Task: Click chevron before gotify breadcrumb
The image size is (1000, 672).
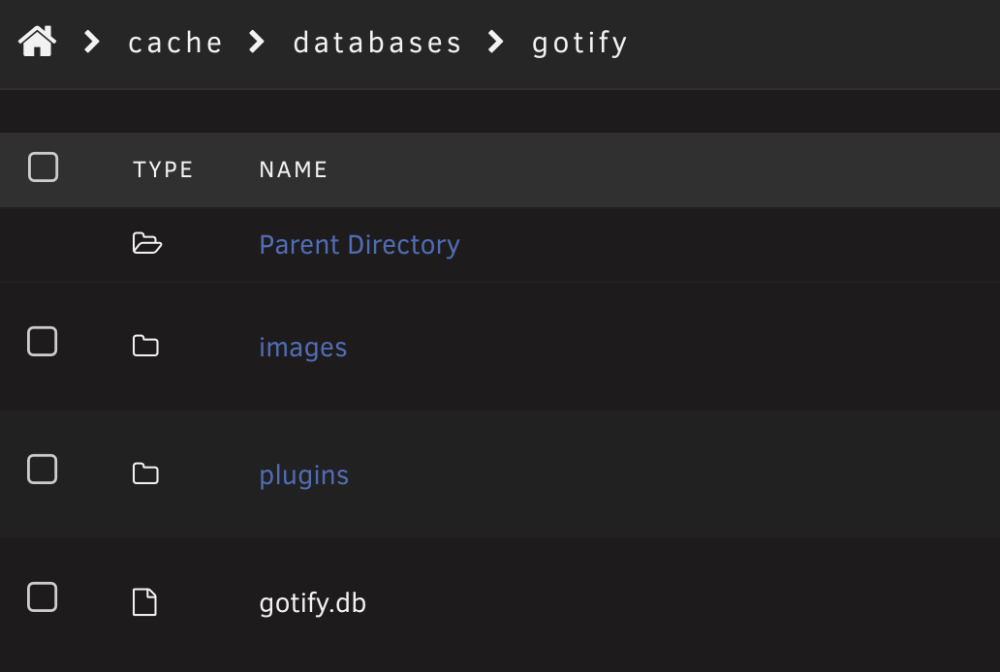Action: [x=496, y=42]
